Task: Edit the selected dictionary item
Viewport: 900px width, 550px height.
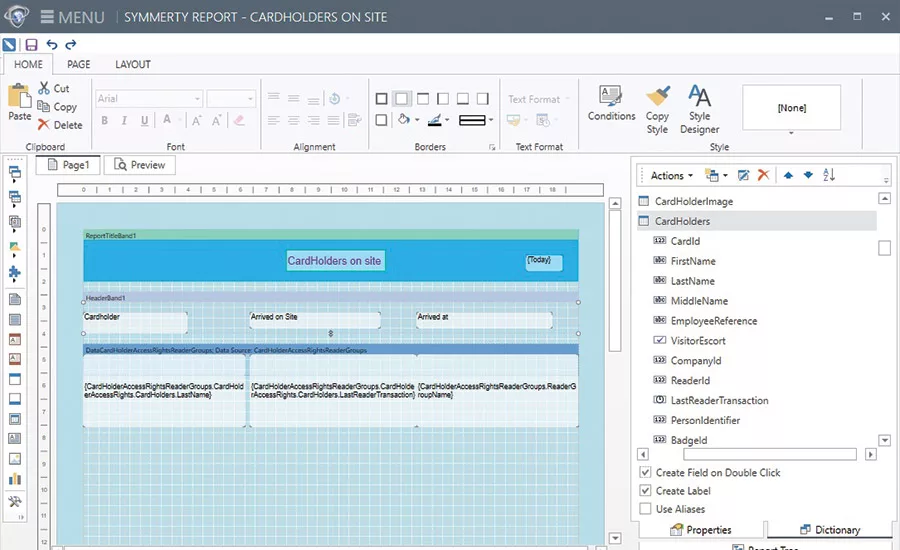Action: click(743, 175)
